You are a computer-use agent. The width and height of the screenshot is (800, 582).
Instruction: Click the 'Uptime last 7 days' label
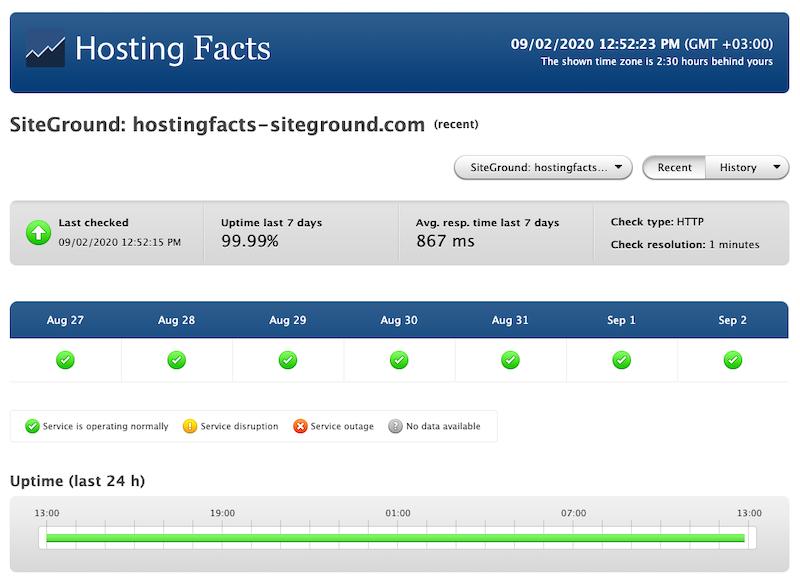tap(271, 223)
